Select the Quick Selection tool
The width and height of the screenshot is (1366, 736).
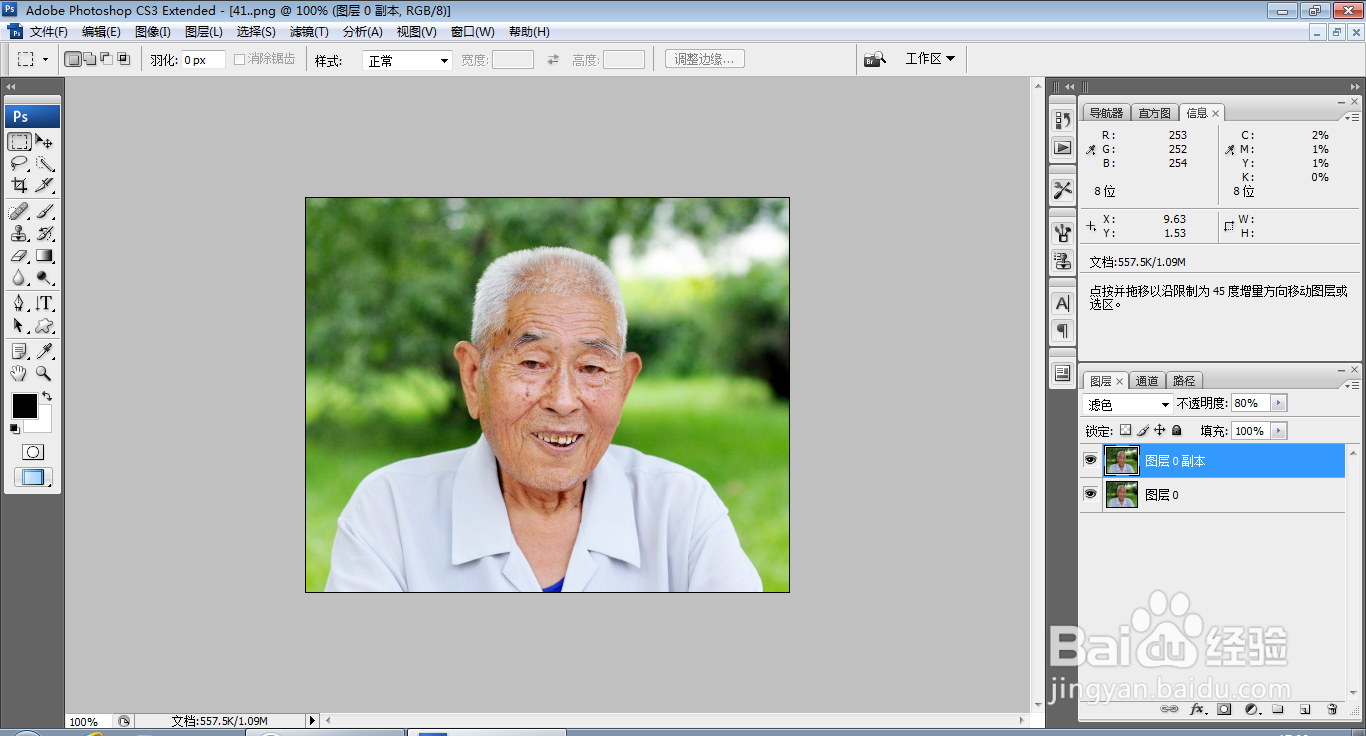click(45, 163)
